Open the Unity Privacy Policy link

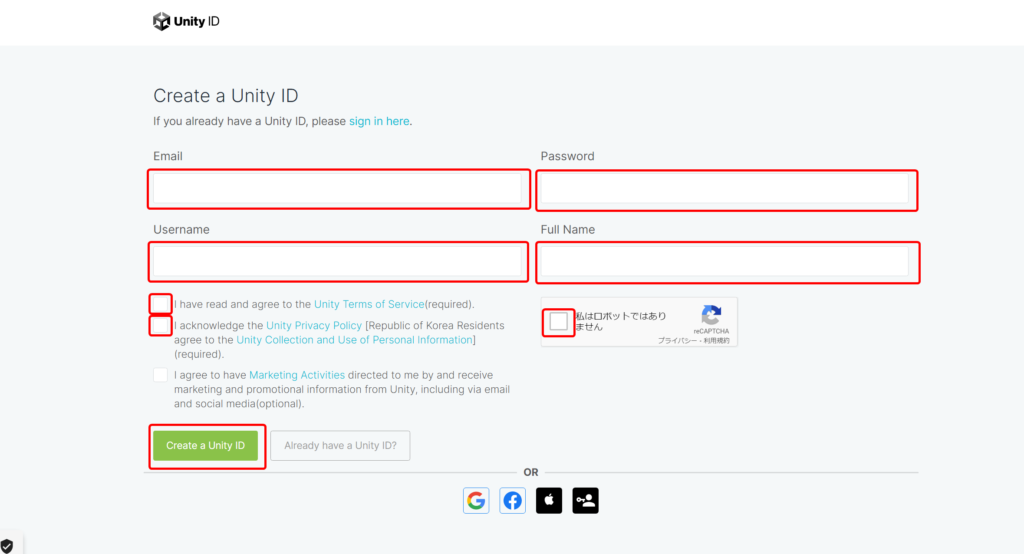[x=314, y=325]
